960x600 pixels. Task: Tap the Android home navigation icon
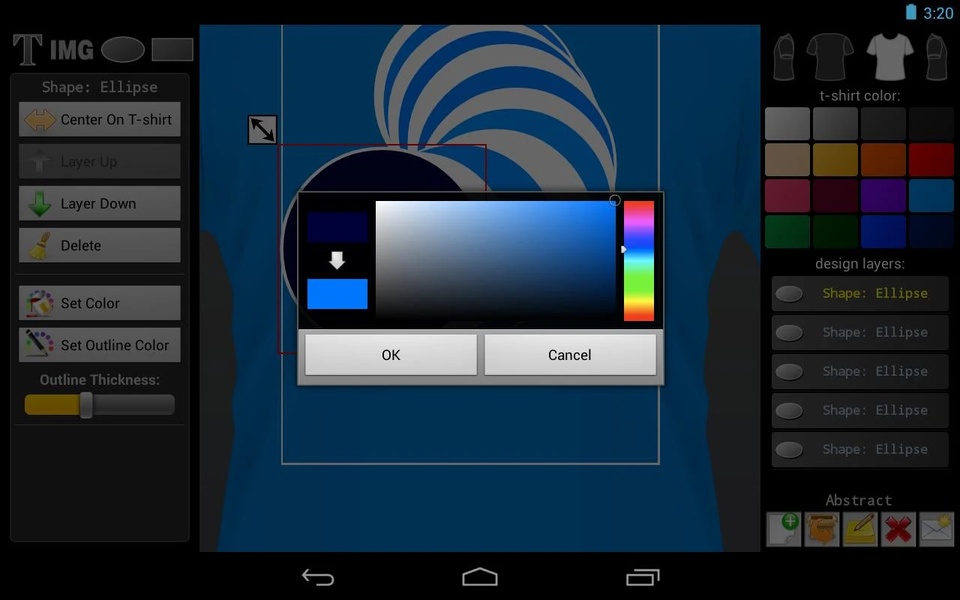coord(480,577)
